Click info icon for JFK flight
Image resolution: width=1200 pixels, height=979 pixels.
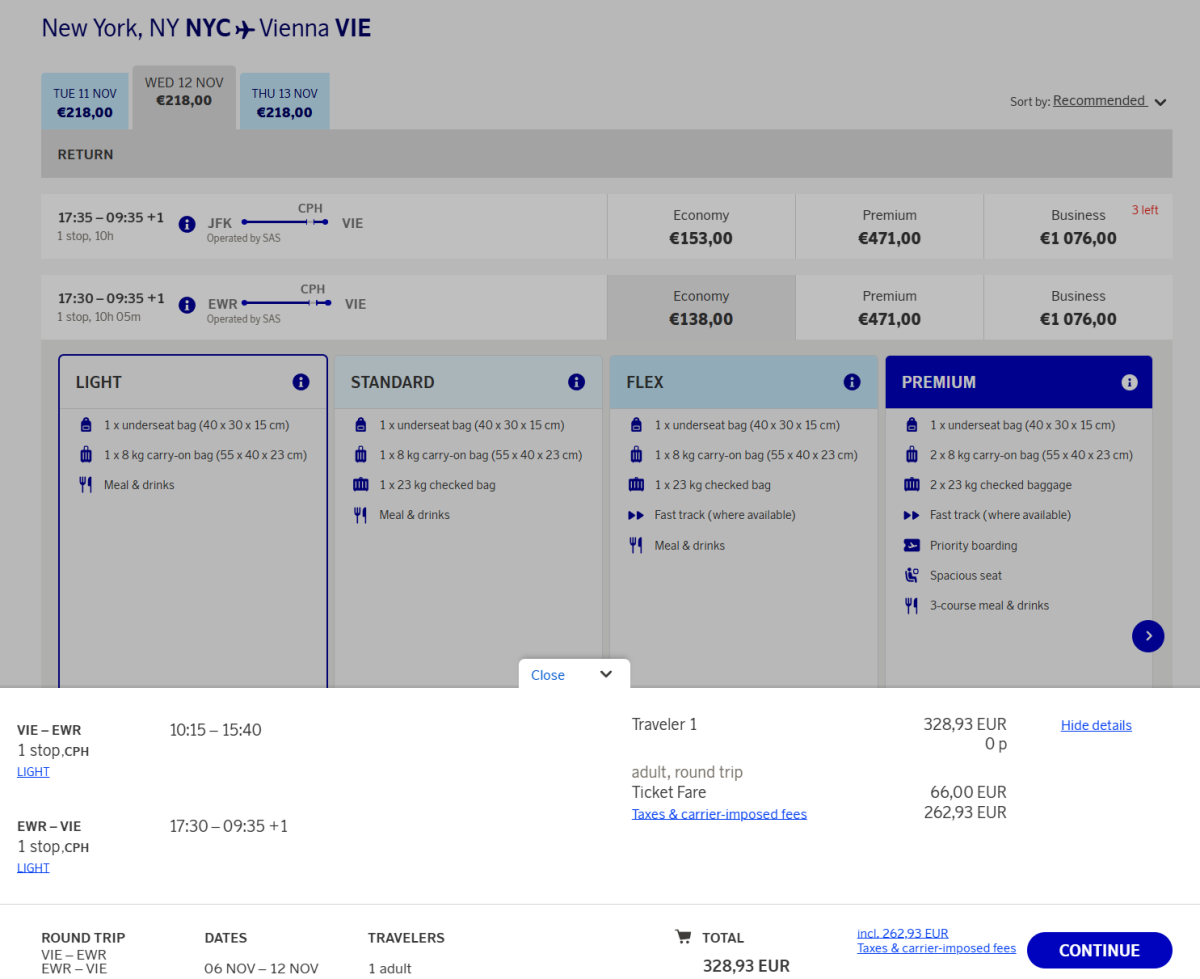[187, 224]
